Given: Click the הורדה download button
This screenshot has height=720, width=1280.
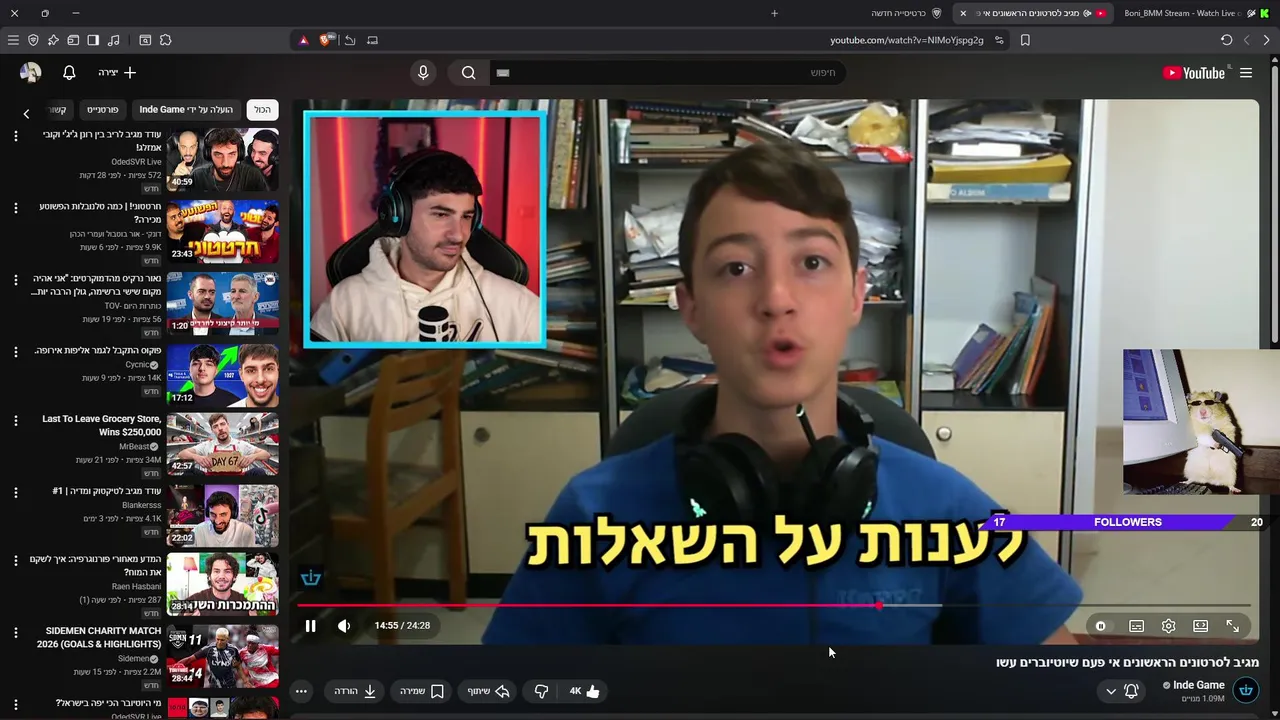Looking at the screenshot, I should click(x=355, y=691).
